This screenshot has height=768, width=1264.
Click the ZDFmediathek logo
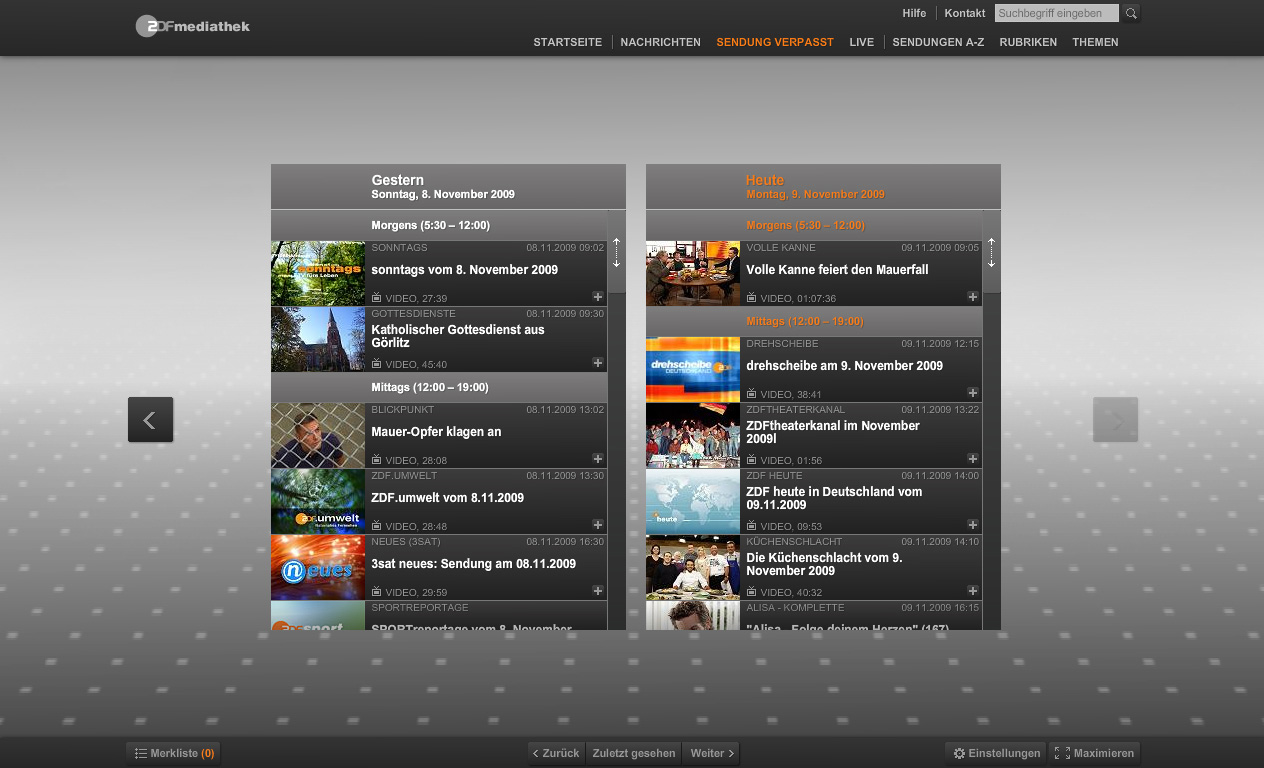(193, 26)
